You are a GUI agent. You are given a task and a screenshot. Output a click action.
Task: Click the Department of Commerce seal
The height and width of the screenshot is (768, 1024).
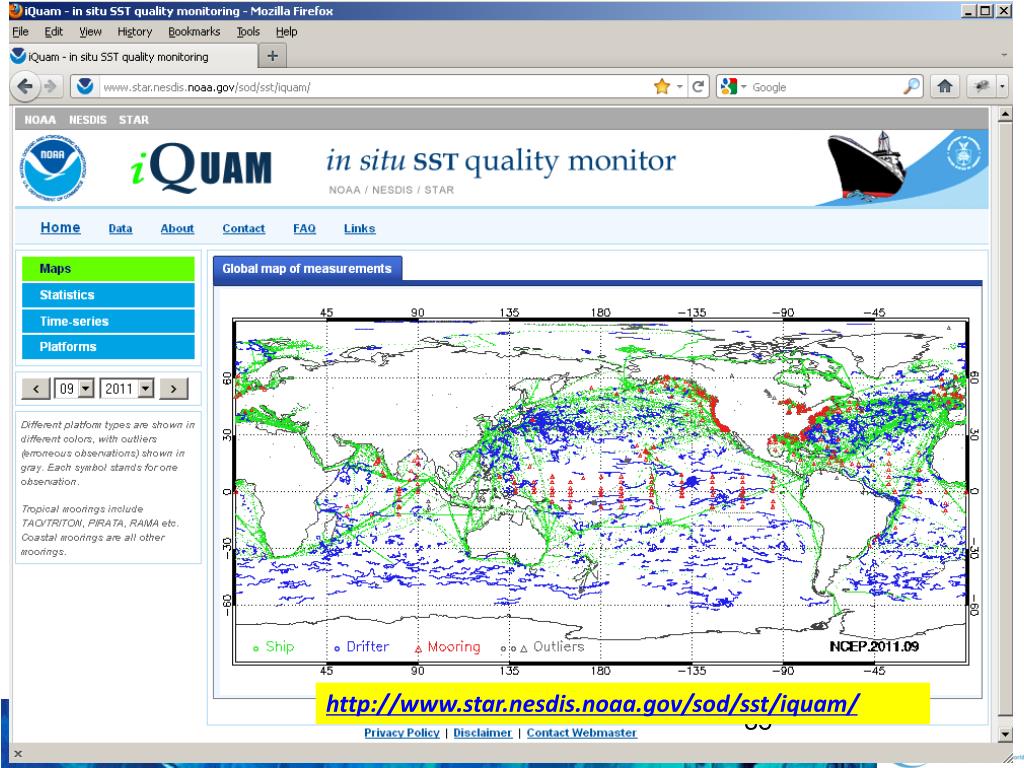[x=964, y=153]
